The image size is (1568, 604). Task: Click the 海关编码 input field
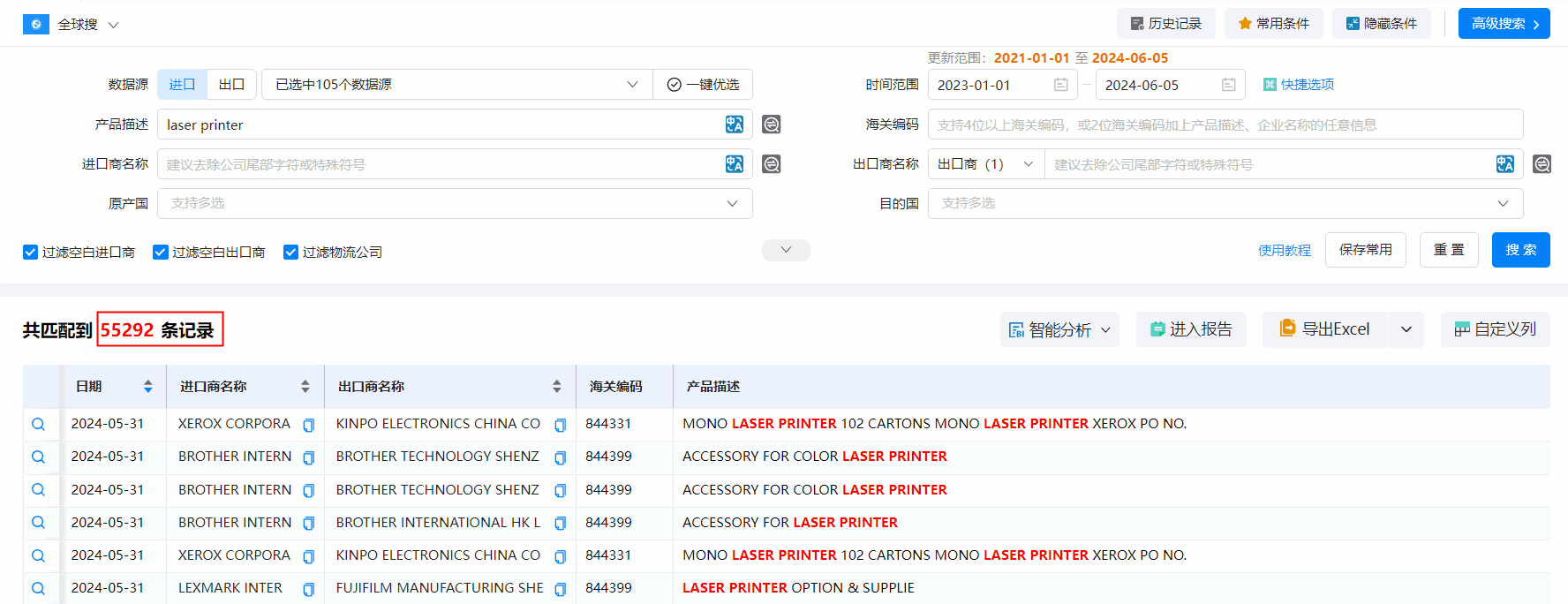pos(1225,125)
